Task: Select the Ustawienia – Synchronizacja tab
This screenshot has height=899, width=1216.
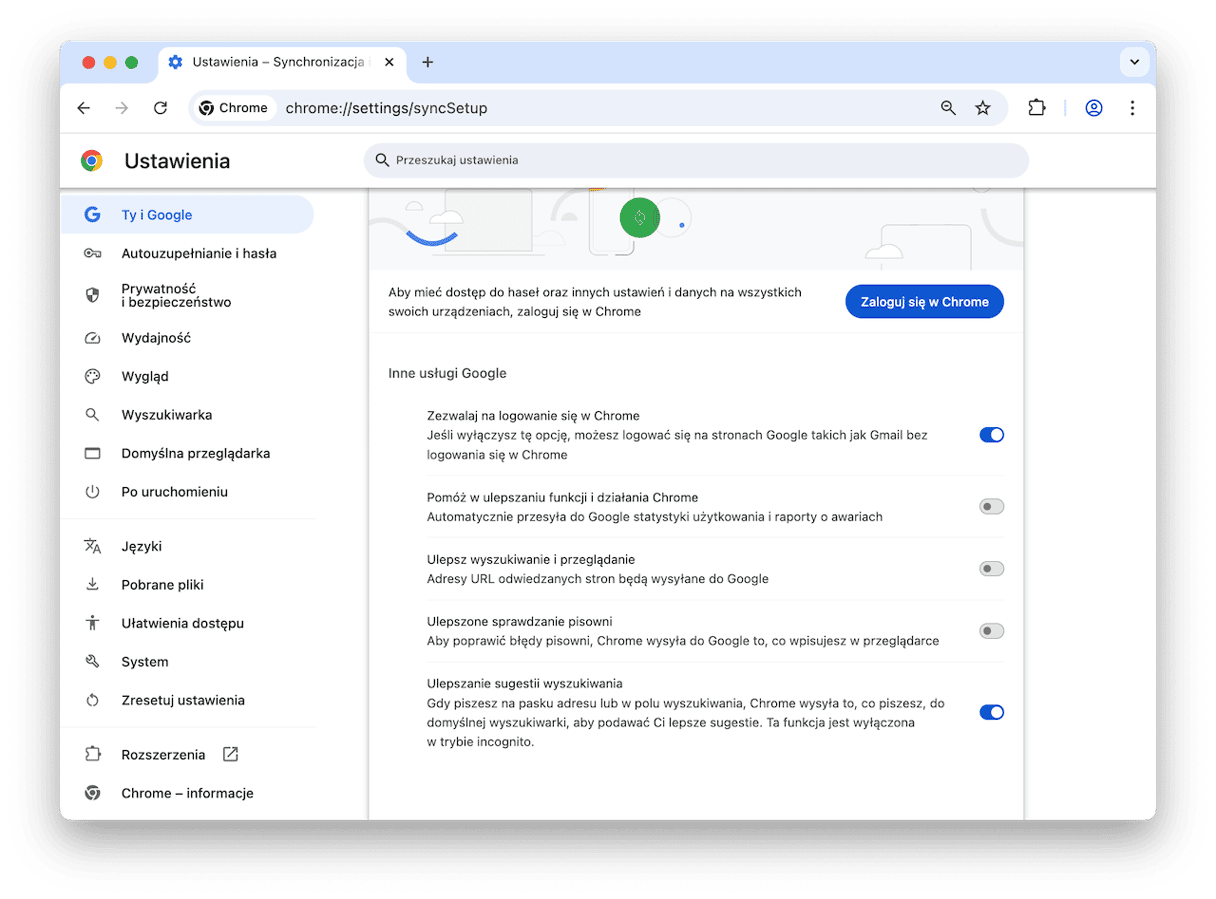Action: 282,62
